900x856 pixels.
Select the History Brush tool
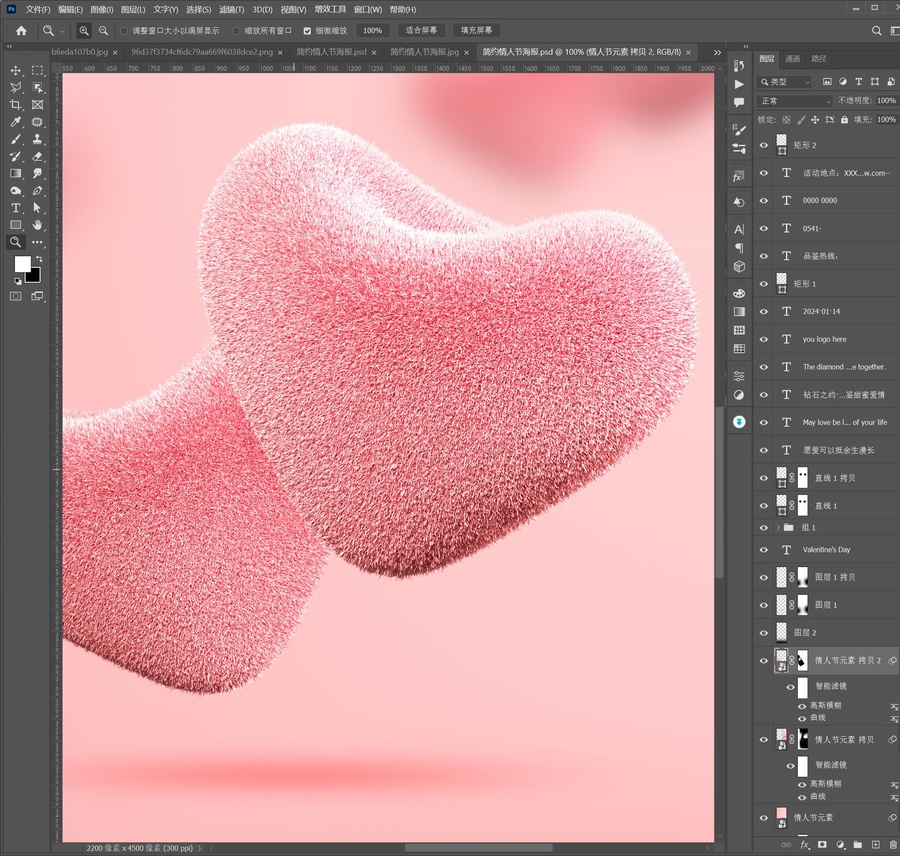pos(15,156)
